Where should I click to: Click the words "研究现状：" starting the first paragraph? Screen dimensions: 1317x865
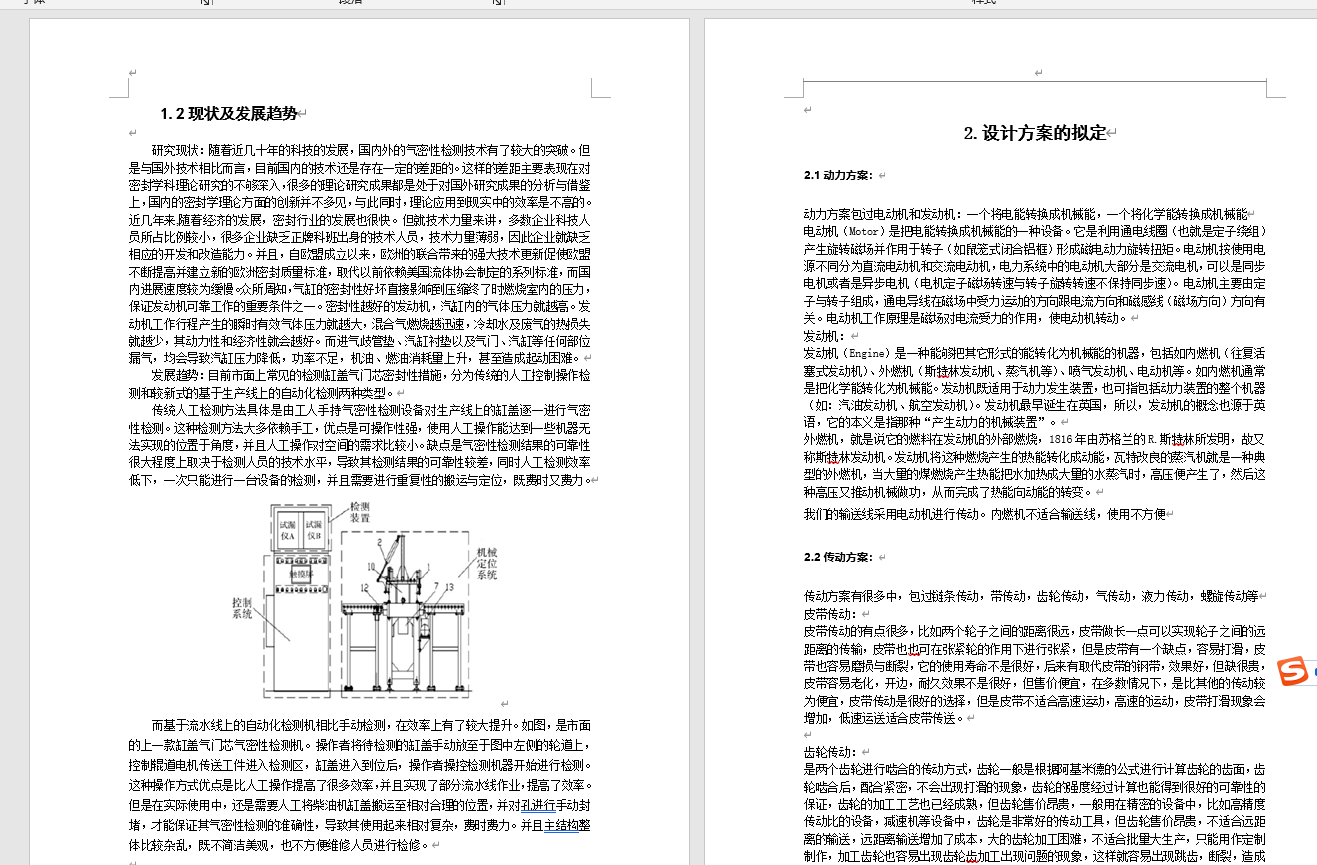click(x=180, y=149)
